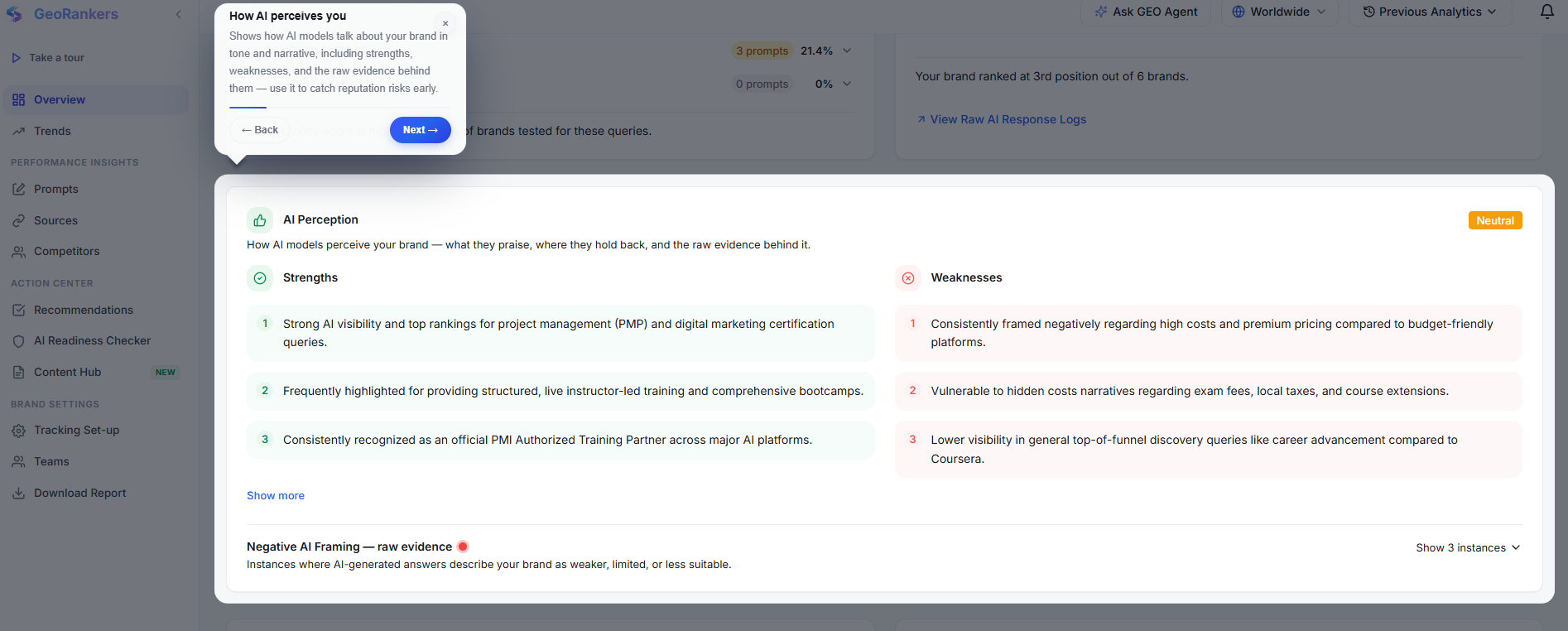The image size is (1568, 631).
Task: Click Next in the tour popup
Action: coord(421,130)
